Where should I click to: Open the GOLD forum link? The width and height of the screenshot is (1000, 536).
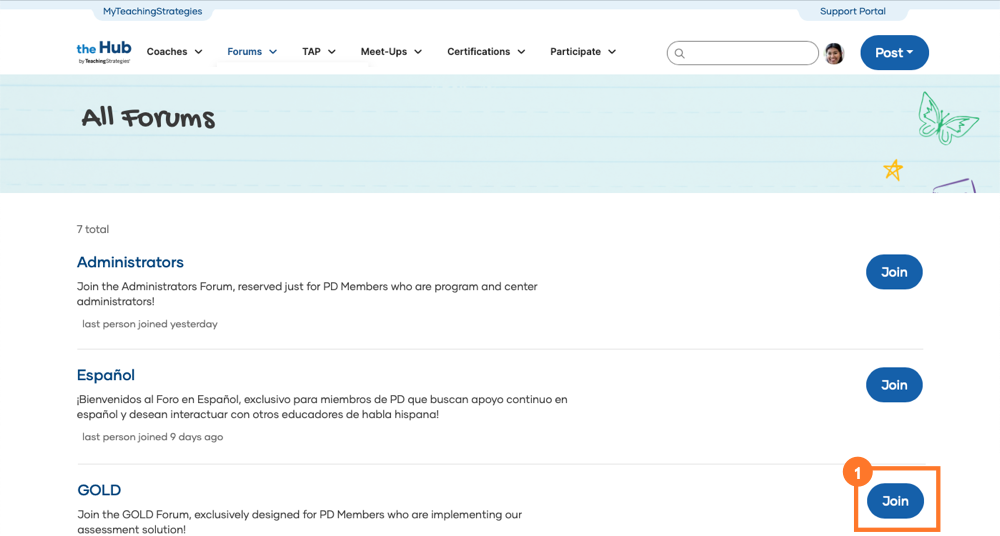(x=99, y=490)
